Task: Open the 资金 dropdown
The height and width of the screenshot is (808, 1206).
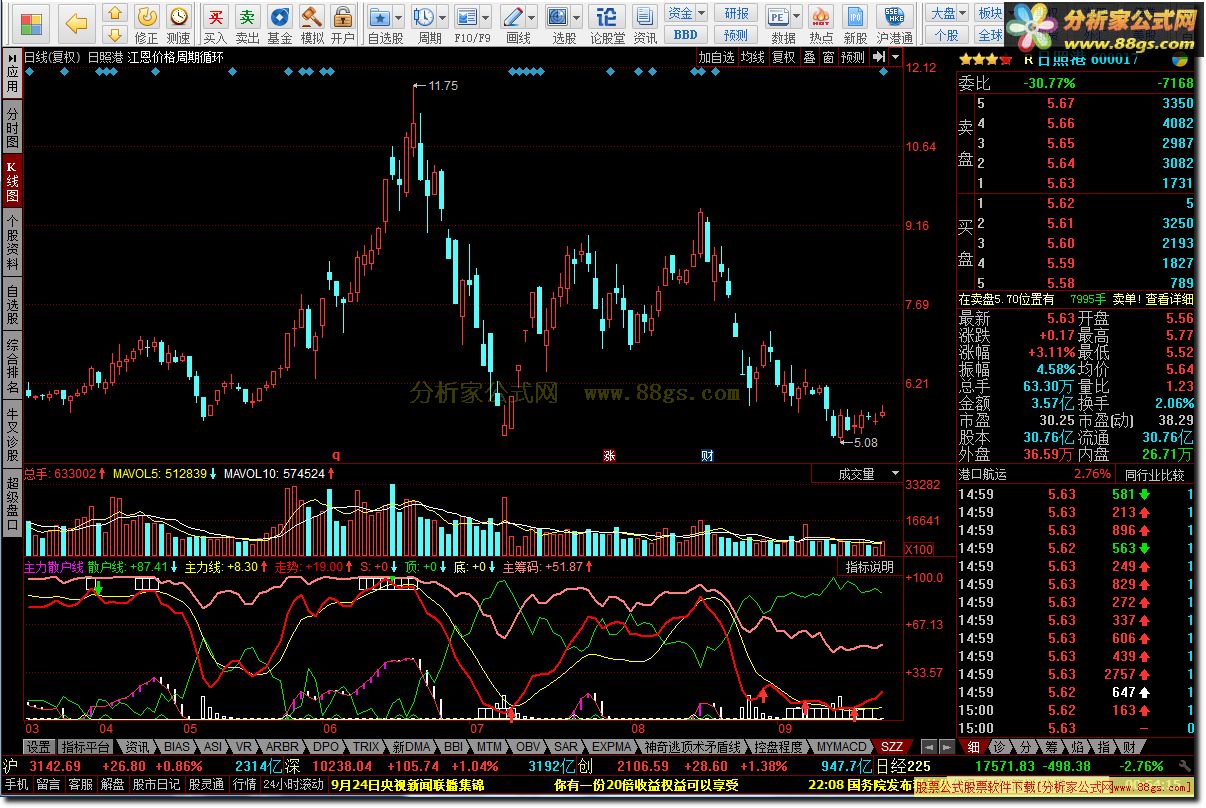Action: pyautogui.click(x=685, y=13)
